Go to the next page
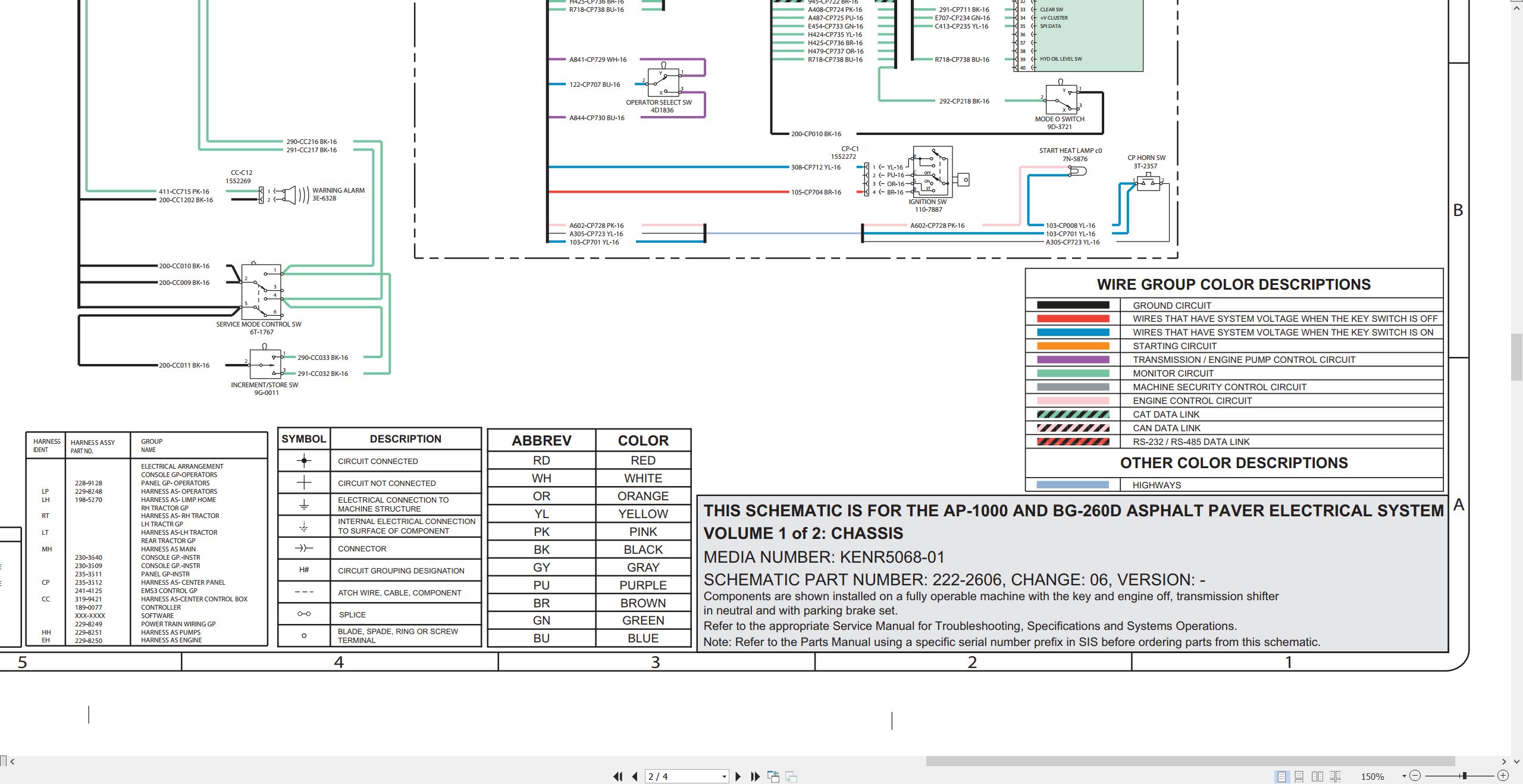 738,776
